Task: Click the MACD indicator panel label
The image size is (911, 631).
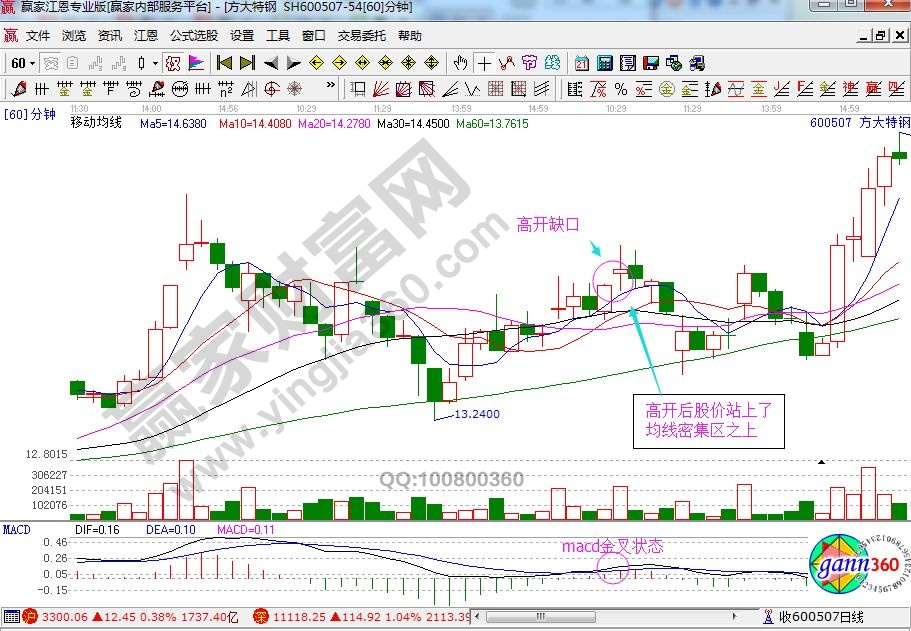Action: (17, 527)
